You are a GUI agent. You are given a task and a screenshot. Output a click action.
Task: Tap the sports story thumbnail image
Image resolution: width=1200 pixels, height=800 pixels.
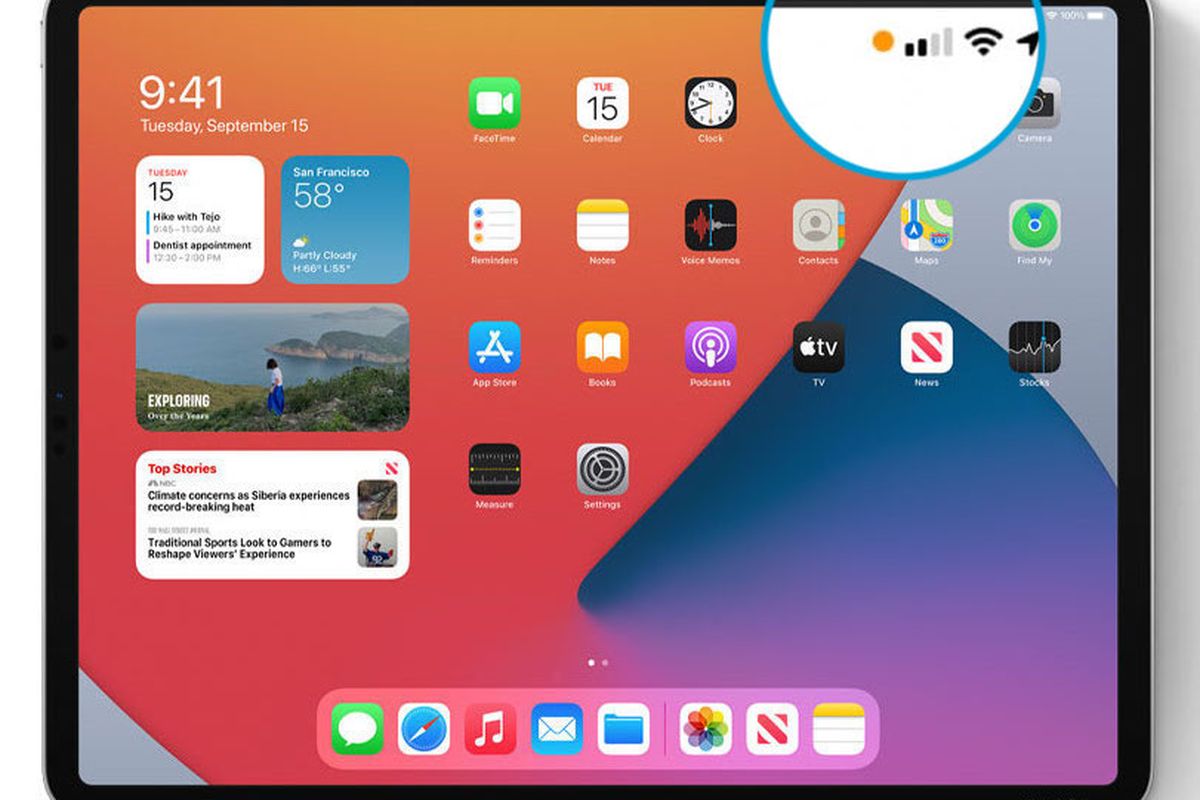tap(377, 547)
